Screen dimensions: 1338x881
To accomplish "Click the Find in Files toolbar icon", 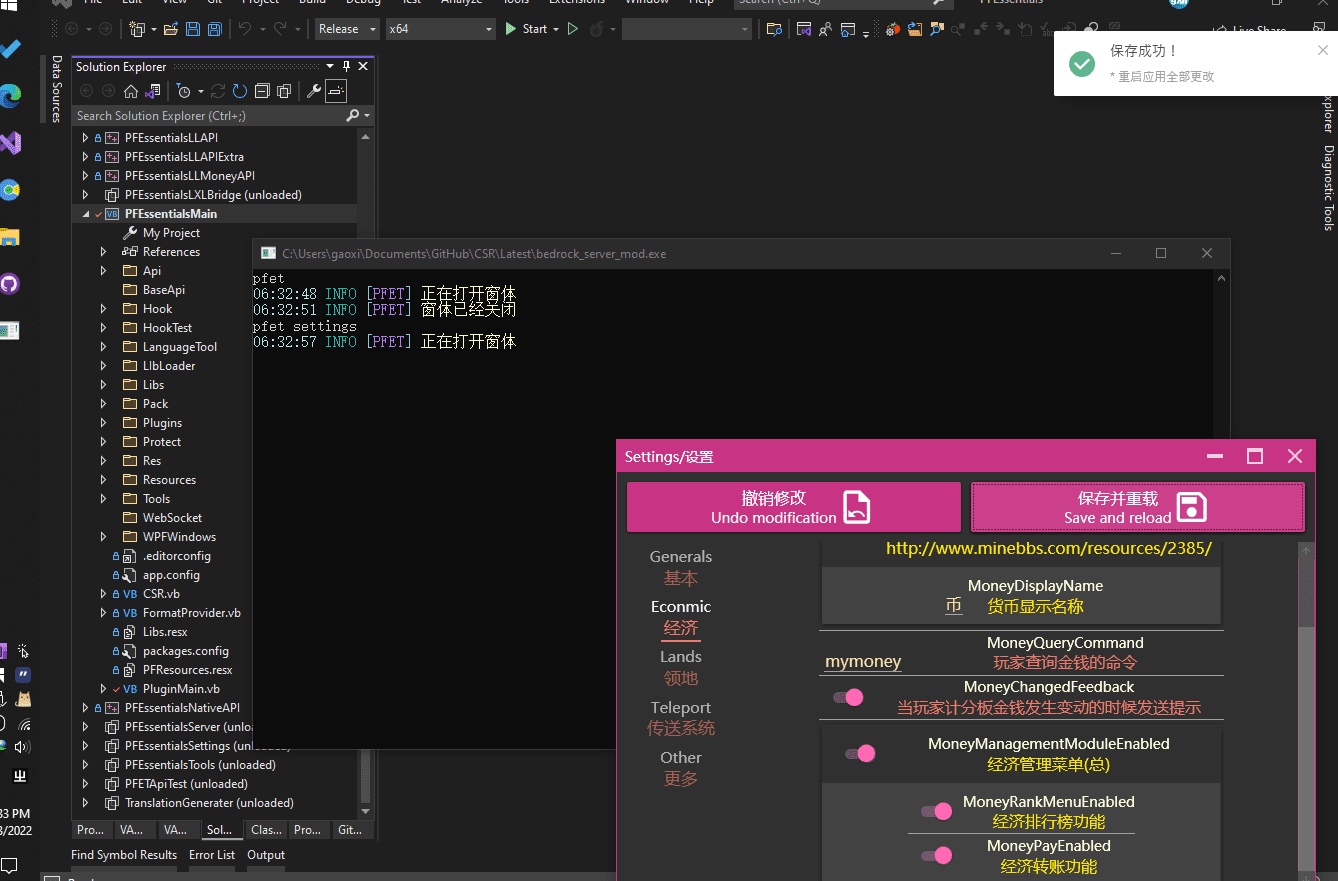I will click(x=774, y=29).
